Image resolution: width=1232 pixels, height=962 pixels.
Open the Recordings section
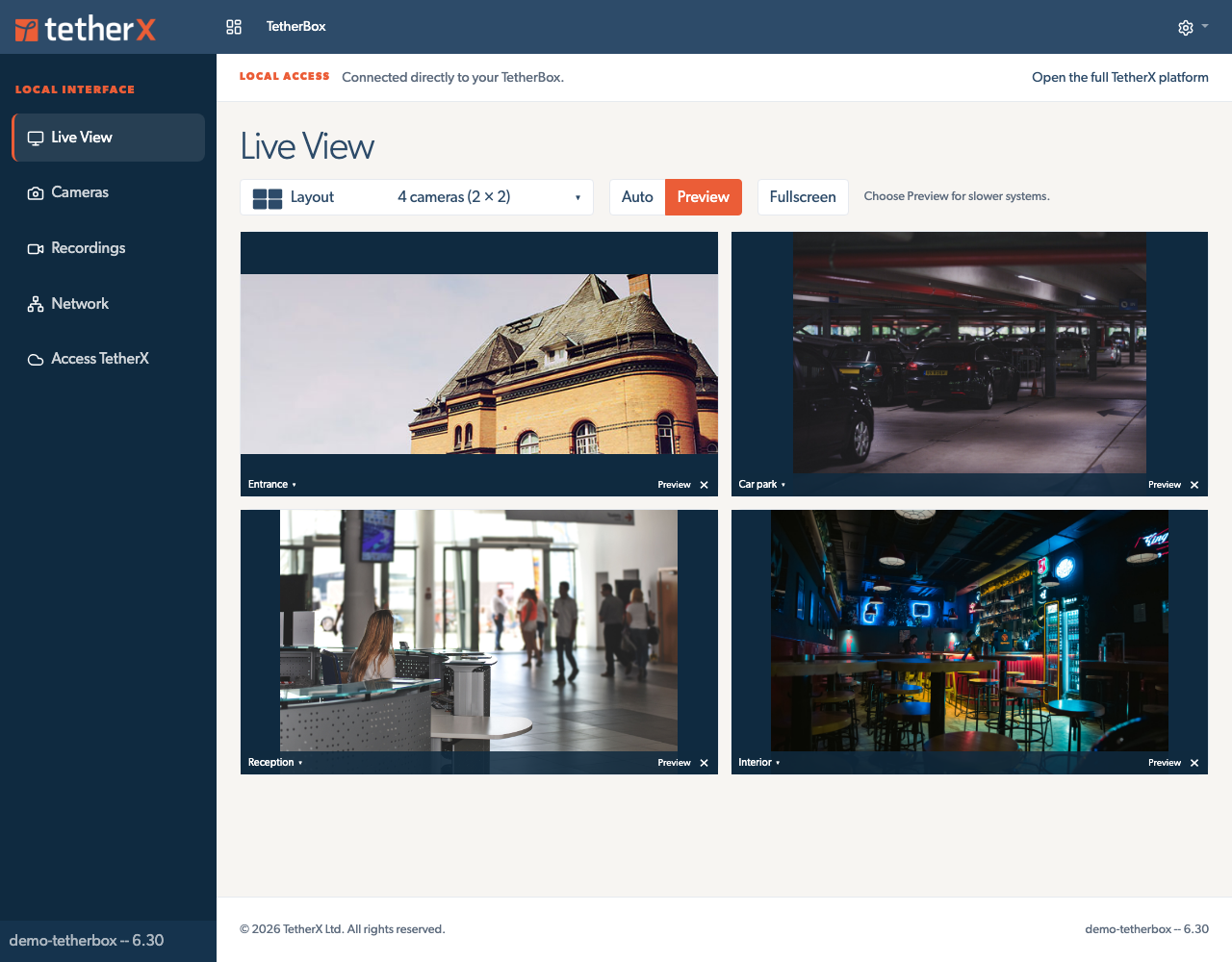click(x=109, y=248)
